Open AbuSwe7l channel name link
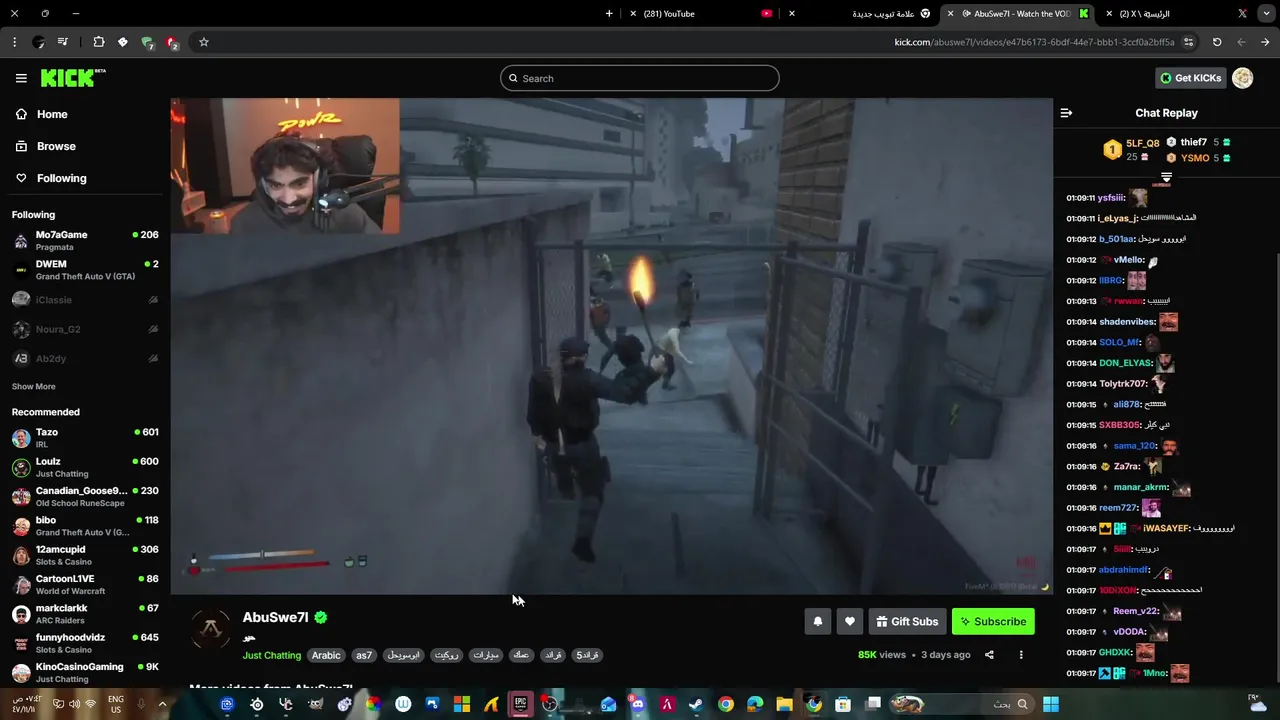The width and height of the screenshot is (1280, 720). tap(275, 618)
